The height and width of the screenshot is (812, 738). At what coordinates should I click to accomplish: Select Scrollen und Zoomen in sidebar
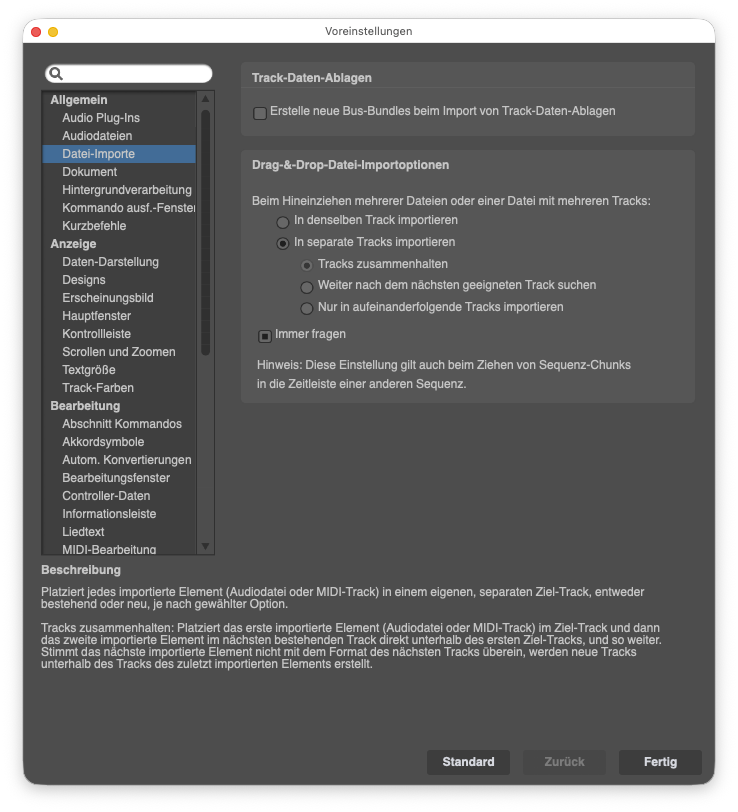pos(119,352)
